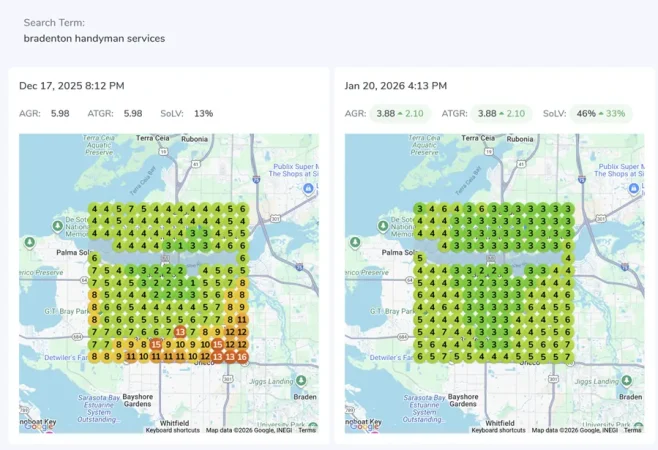658x450 pixels.
Task: Select the lone rank 5 point near Palma Sola on the January map
Action: click(420, 258)
